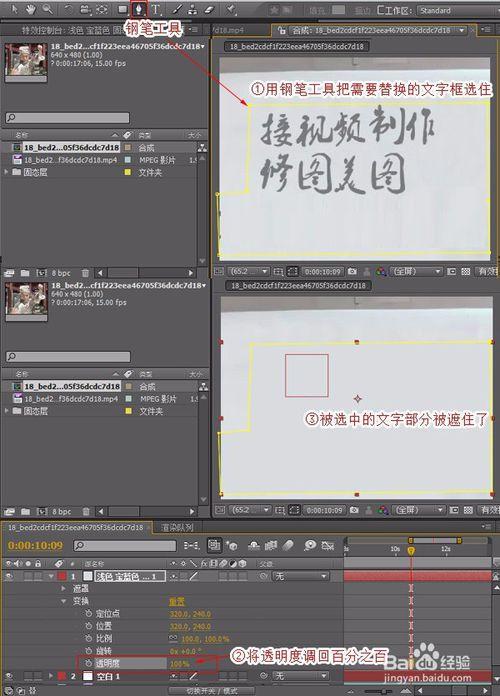Click the timeline timecode 0:00:10:09
500x696 pixels.
coord(35,545)
